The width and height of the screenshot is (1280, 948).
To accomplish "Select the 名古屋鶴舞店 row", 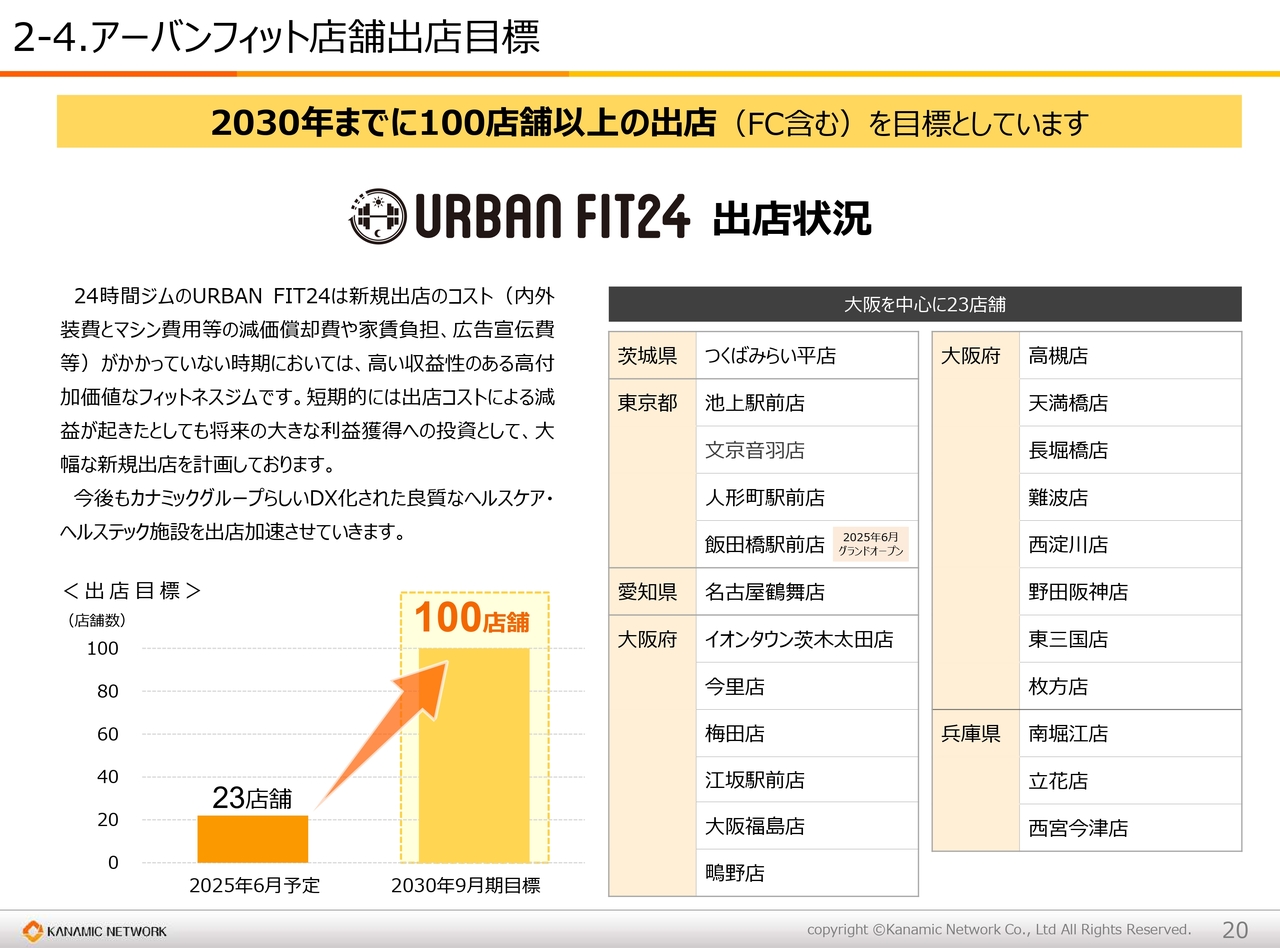I will [807, 592].
